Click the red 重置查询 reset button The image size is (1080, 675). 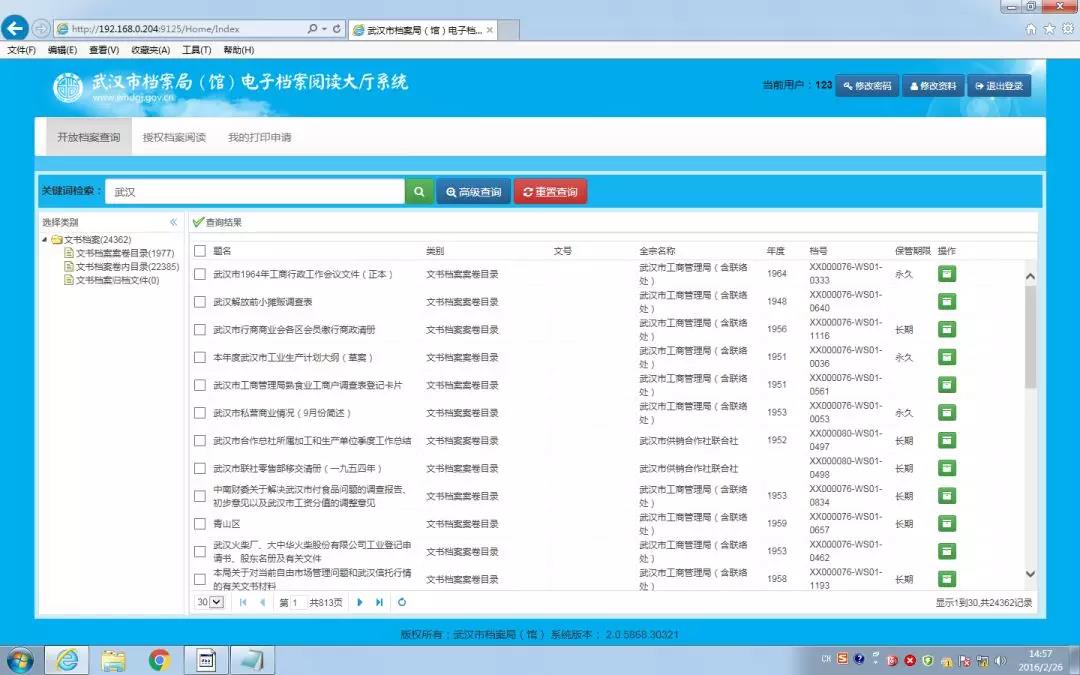pos(550,192)
